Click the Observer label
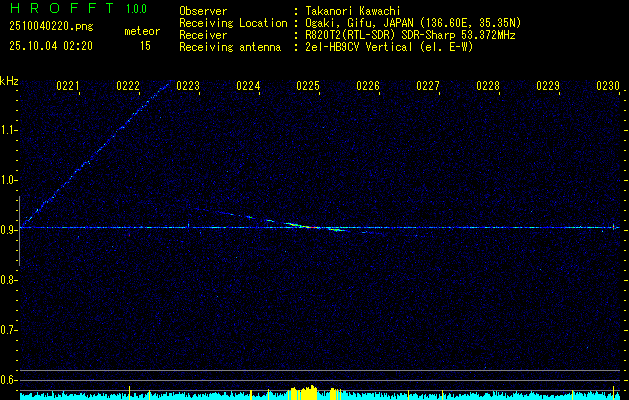The width and height of the screenshot is (629, 400). point(203,11)
